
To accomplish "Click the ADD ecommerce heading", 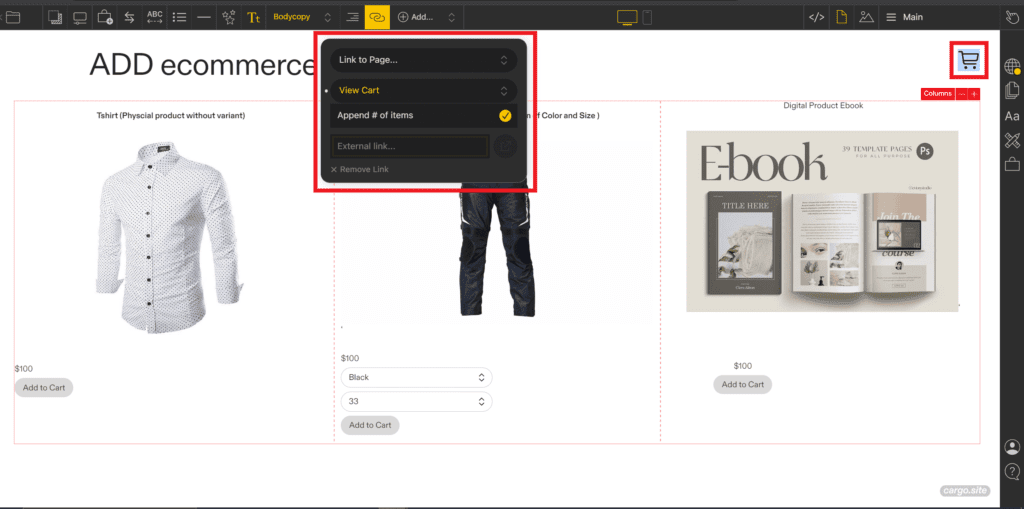I will pyautogui.click(x=203, y=64).
